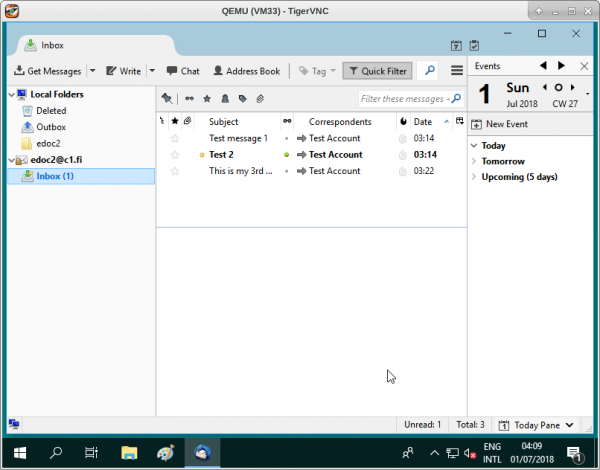Toggle the contacts-only filter
The width and height of the screenshot is (600, 470).
(225, 99)
